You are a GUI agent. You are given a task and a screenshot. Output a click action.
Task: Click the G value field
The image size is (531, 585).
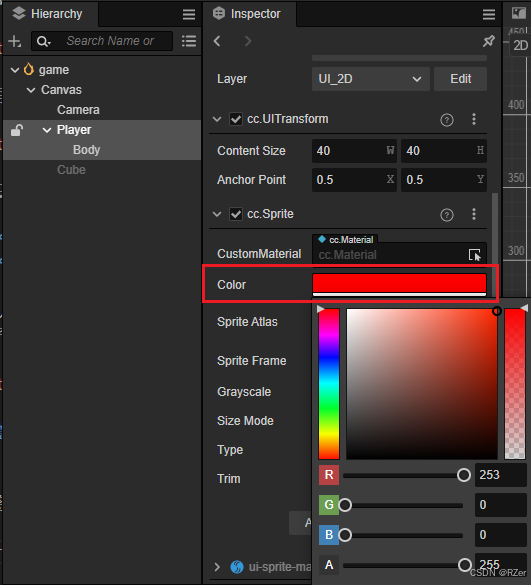[501, 505]
